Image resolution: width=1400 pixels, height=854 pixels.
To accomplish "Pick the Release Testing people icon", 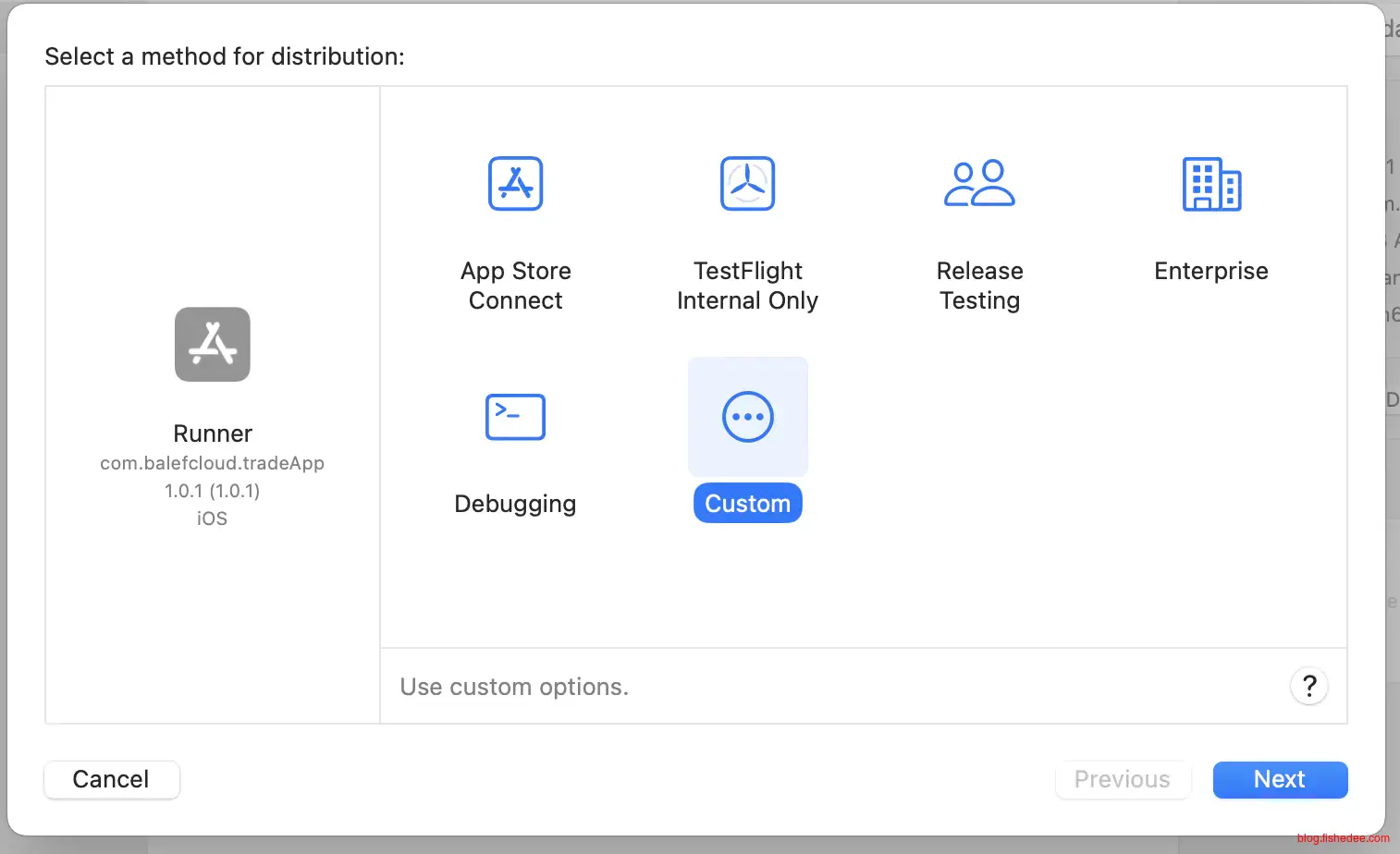I will tap(979, 184).
